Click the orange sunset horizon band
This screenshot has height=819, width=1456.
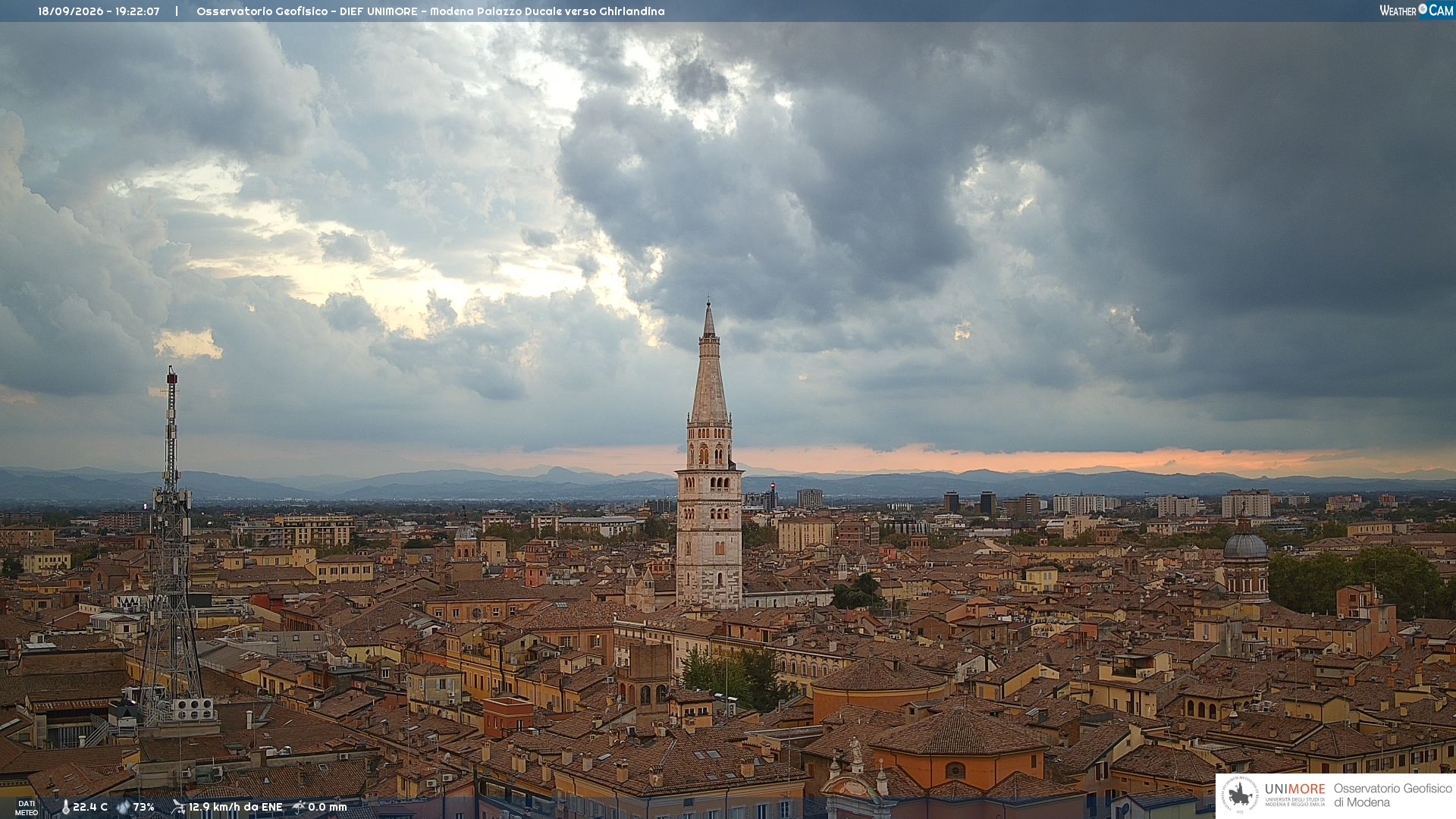(986, 460)
